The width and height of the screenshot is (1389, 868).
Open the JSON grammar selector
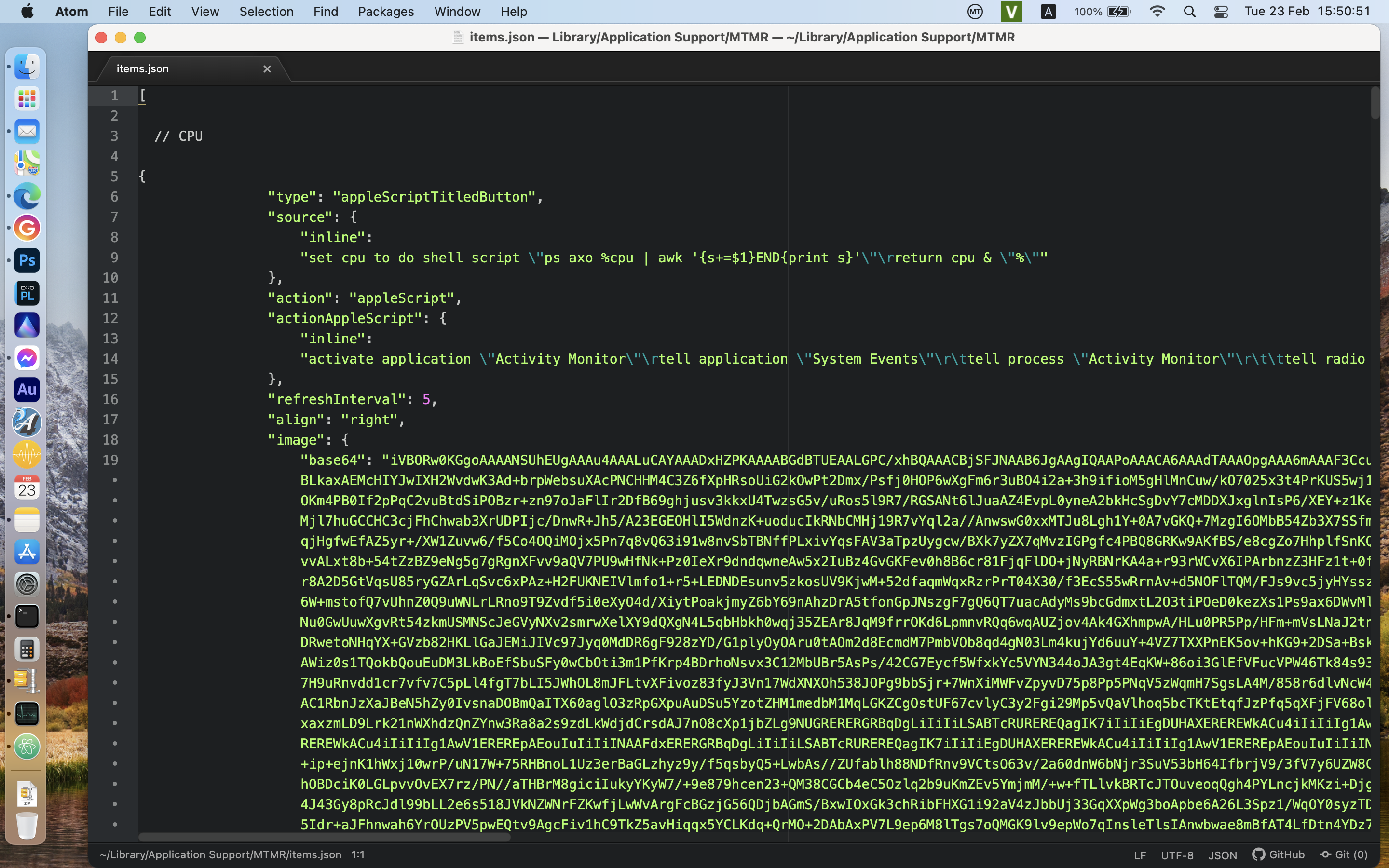click(1223, 855)
